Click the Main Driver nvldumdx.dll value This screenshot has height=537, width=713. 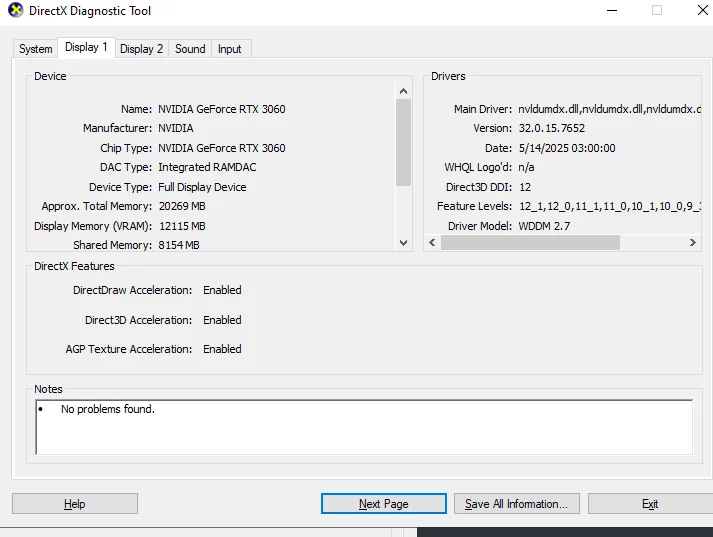click(610, 109)
